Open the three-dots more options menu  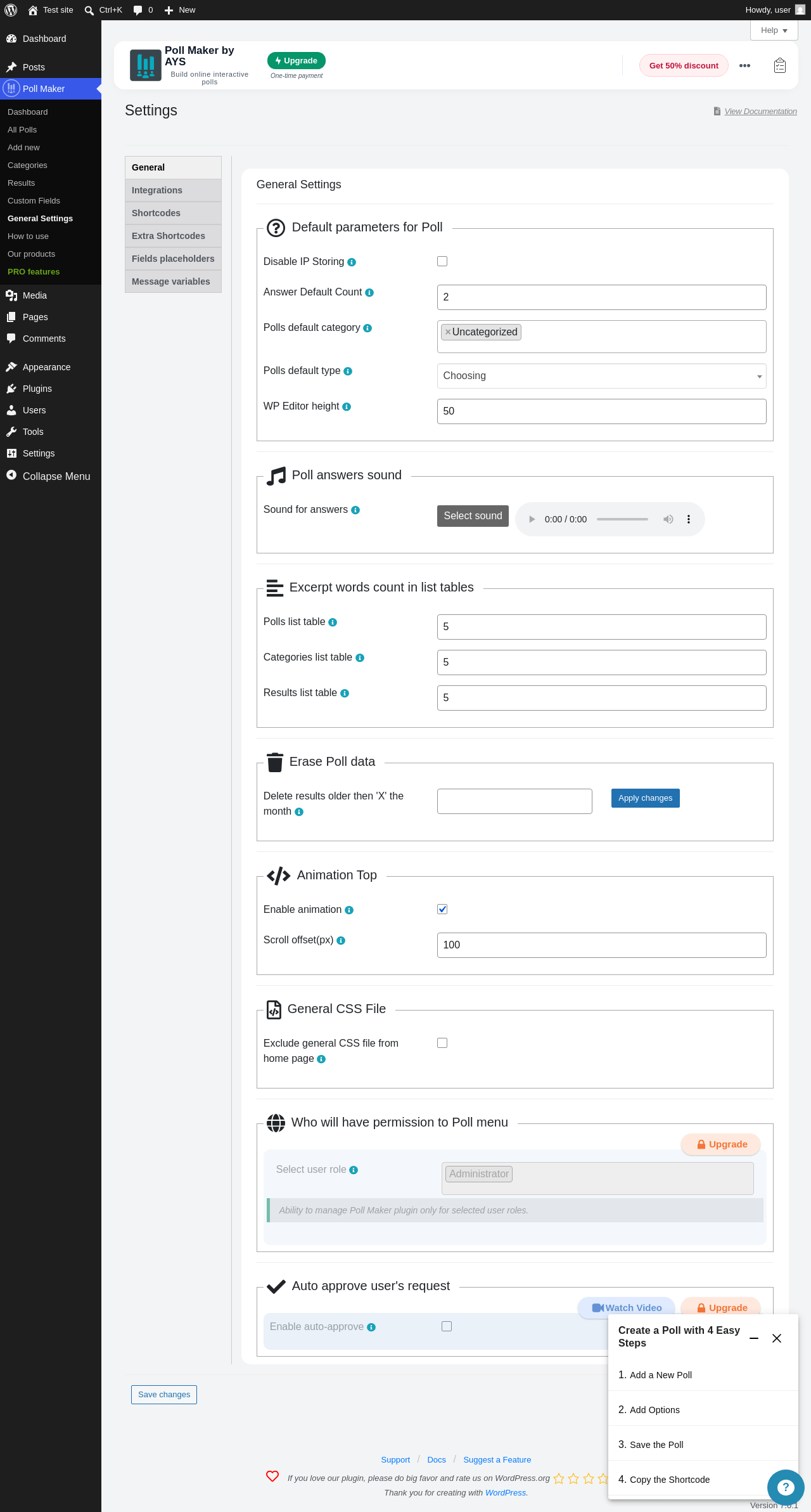[x=744, y=65]
